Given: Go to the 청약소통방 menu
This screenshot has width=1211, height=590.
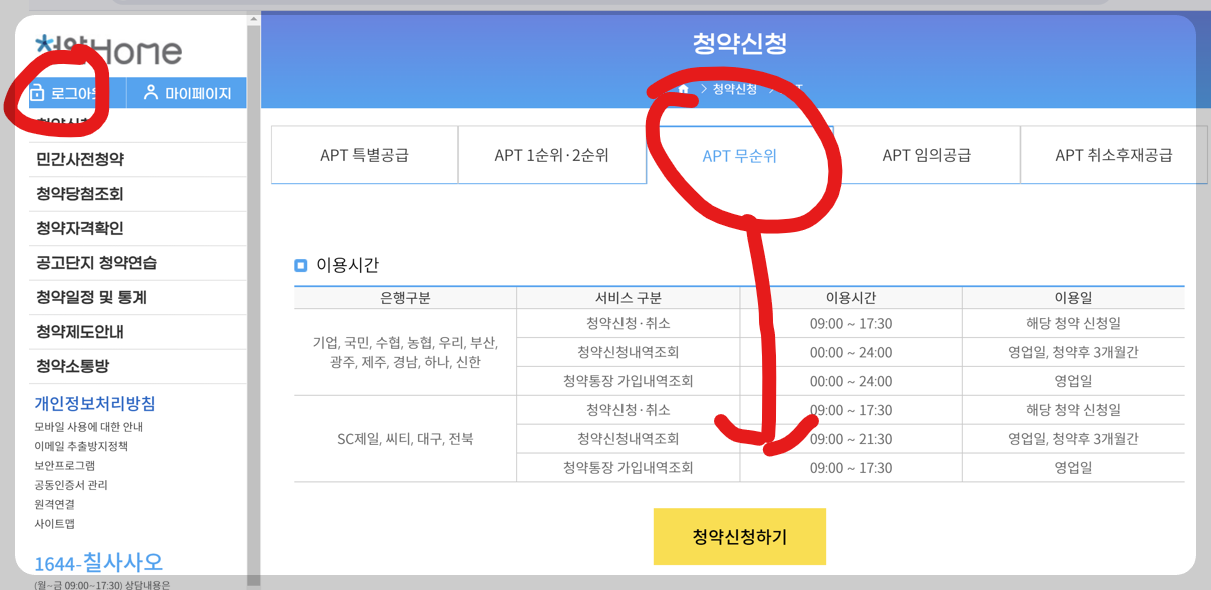Looking at the screenshot, I should tap(73, 366).
